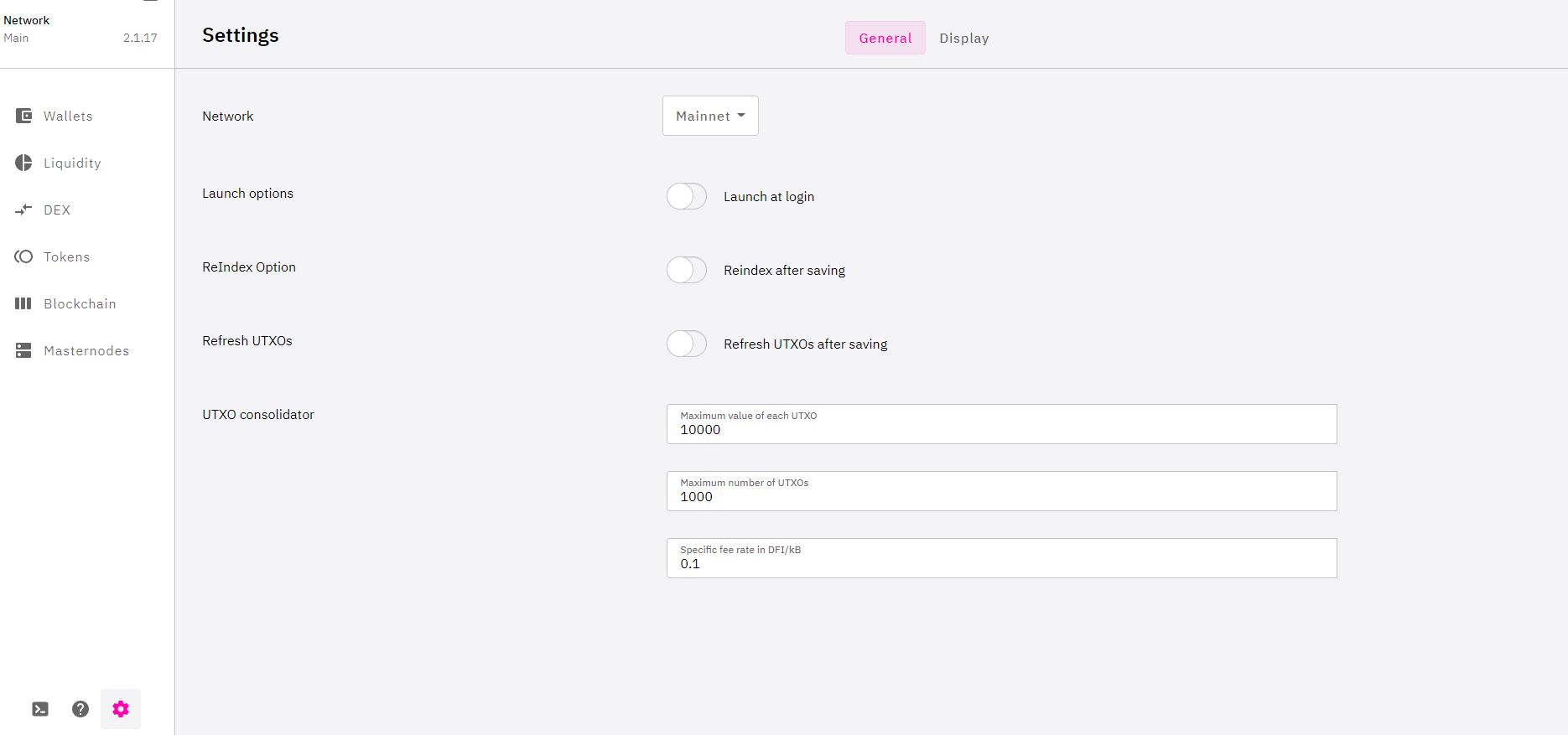Screen dimensions: 1568x735
Task: Click the Launch options row label
Action: [x=247, y=193]
